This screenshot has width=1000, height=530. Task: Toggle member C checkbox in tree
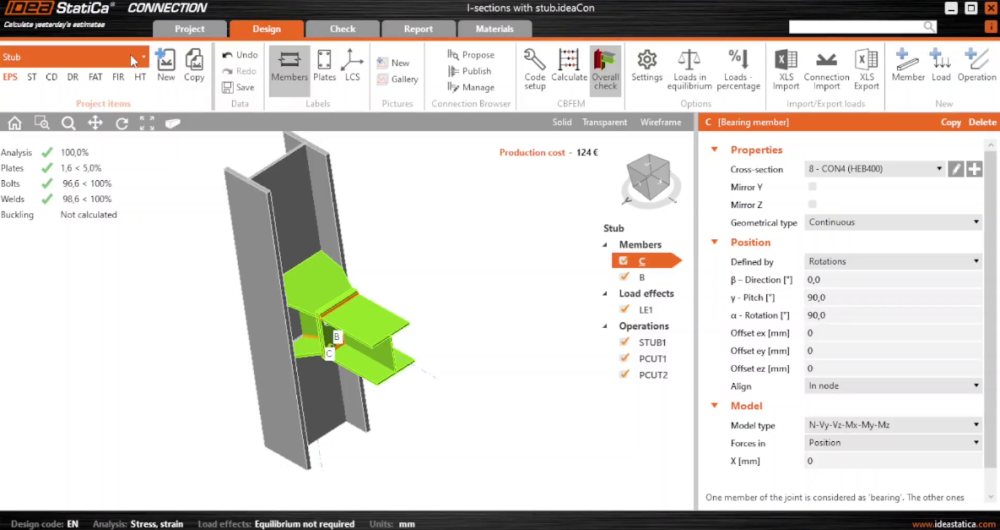[x=624, y=260]
